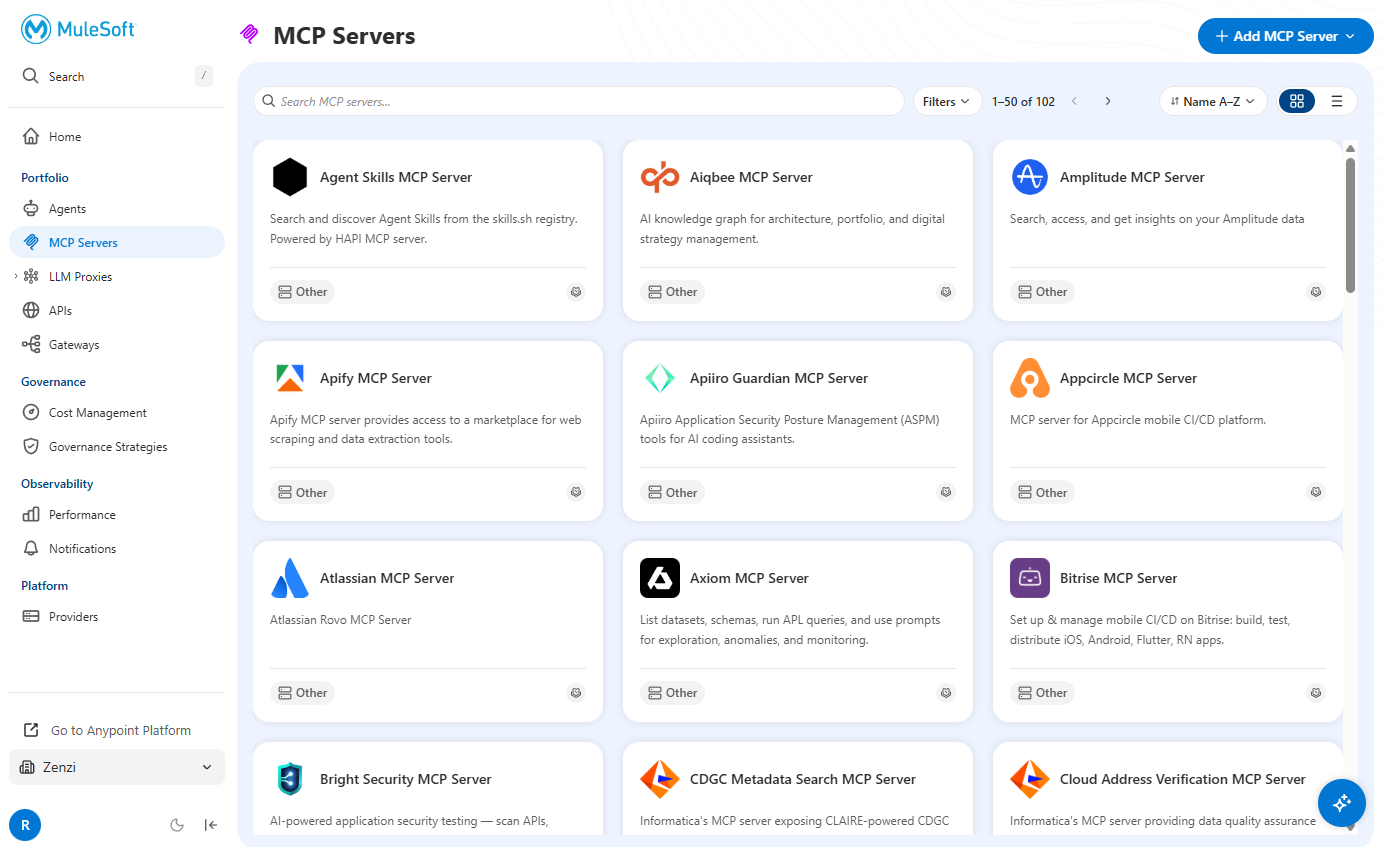The width and height of the screenshot is (1384, 847).
Task: Click the Aiqbee logo icon
Action: [659, 177]
